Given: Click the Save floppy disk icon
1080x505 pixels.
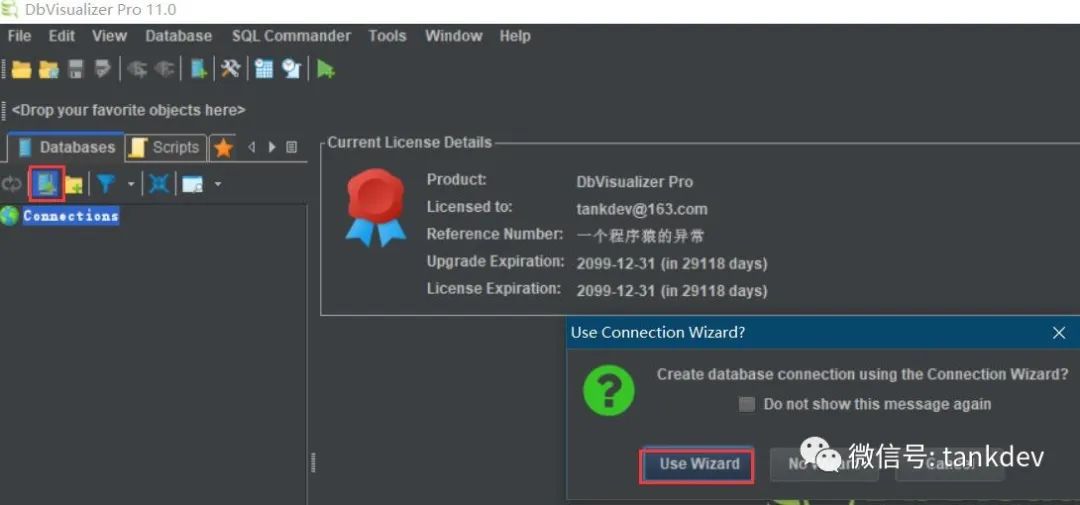Looking at the screenshot, I should pos(76,69).
